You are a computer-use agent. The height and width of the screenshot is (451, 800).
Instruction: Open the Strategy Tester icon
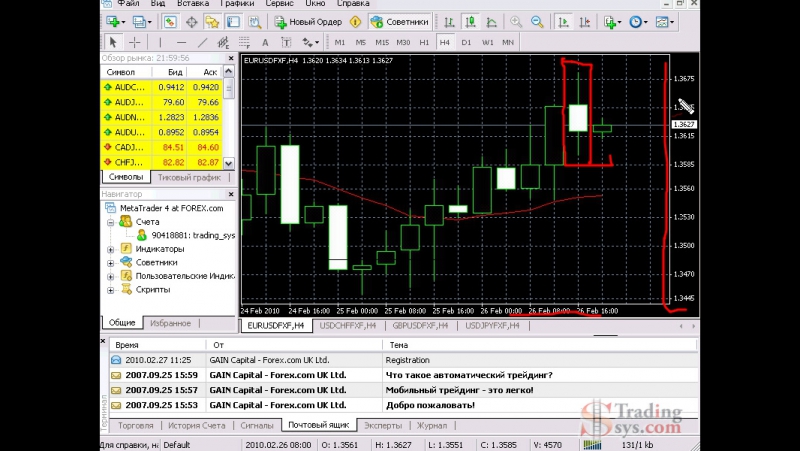(x=254, y=22)
